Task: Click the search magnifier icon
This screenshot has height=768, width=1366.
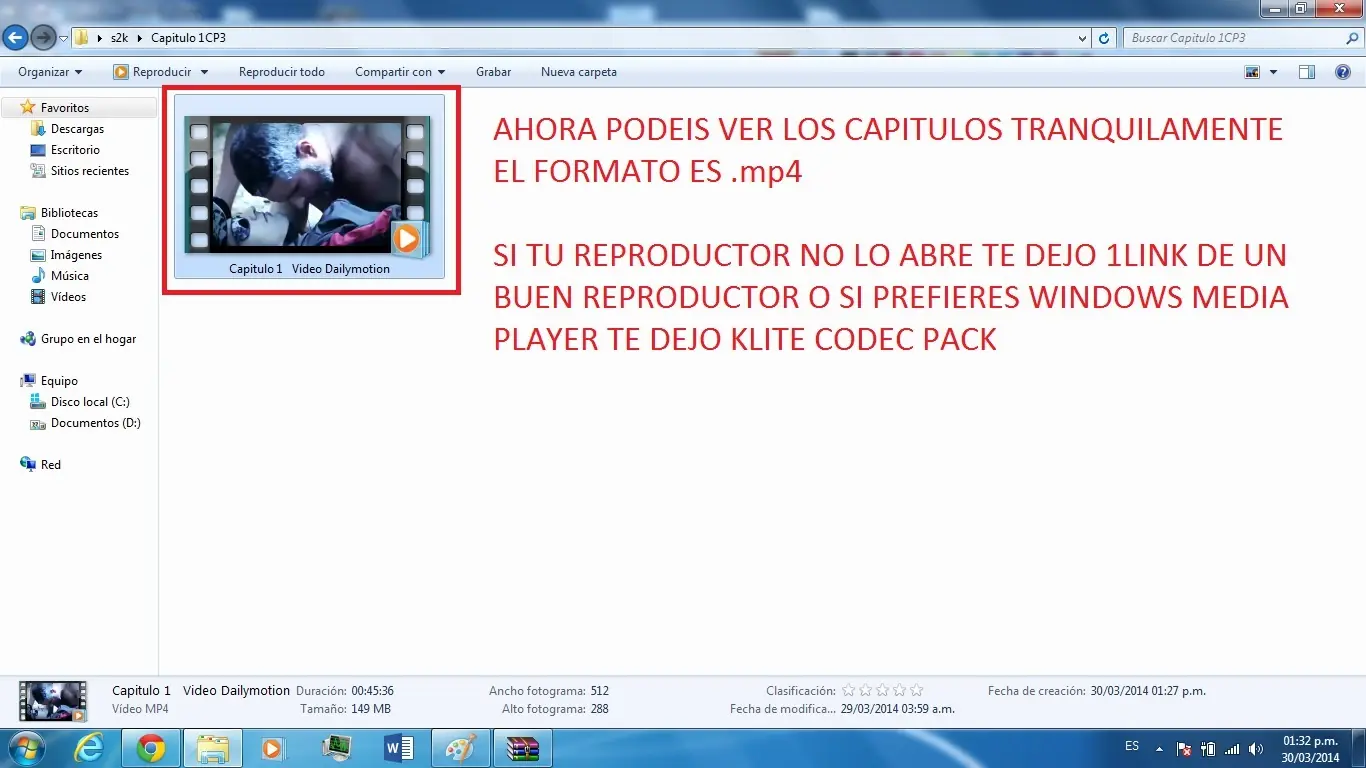Action: (1352, 38)
